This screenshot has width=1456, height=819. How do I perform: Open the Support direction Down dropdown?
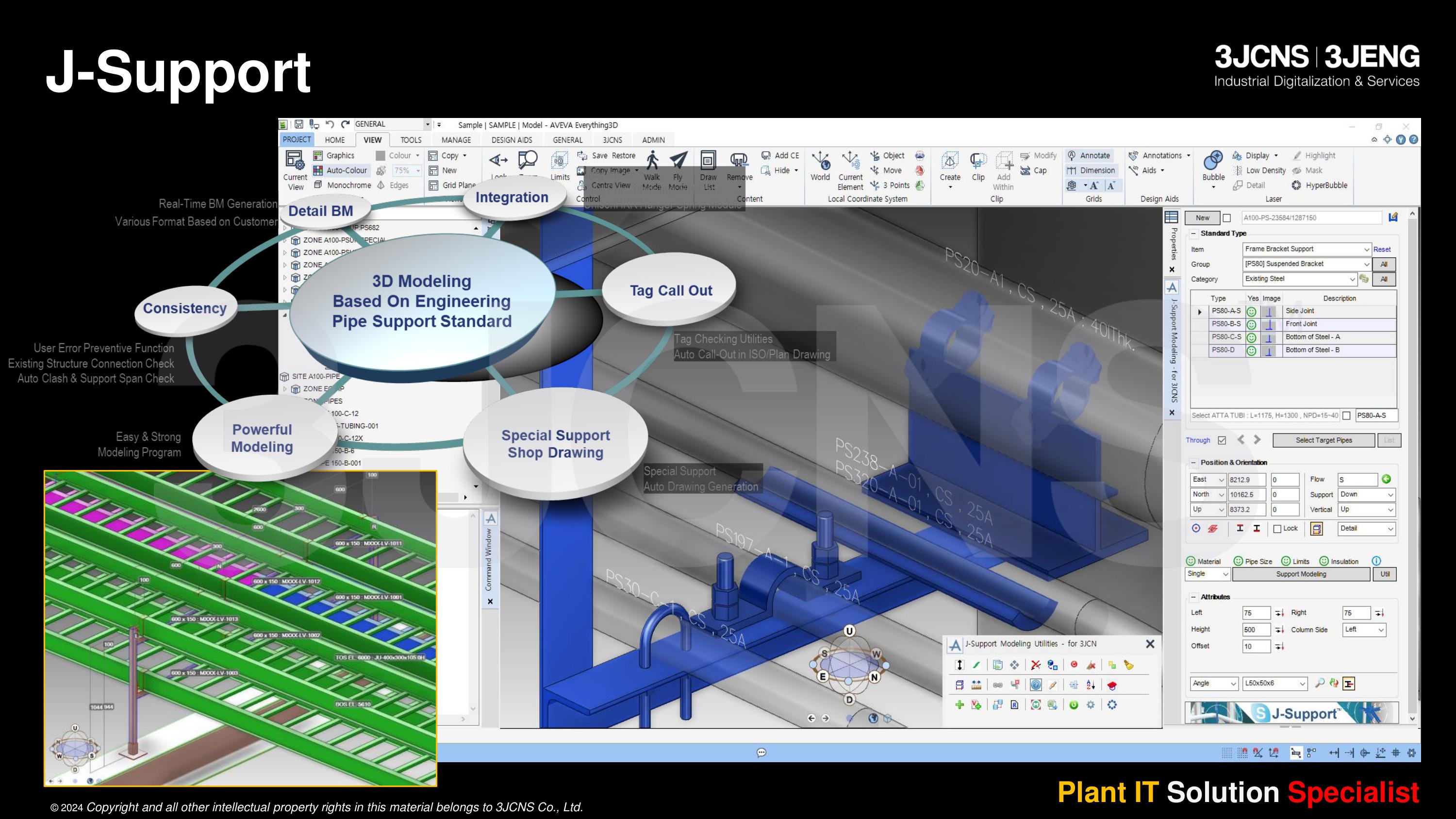(1366, 495)
